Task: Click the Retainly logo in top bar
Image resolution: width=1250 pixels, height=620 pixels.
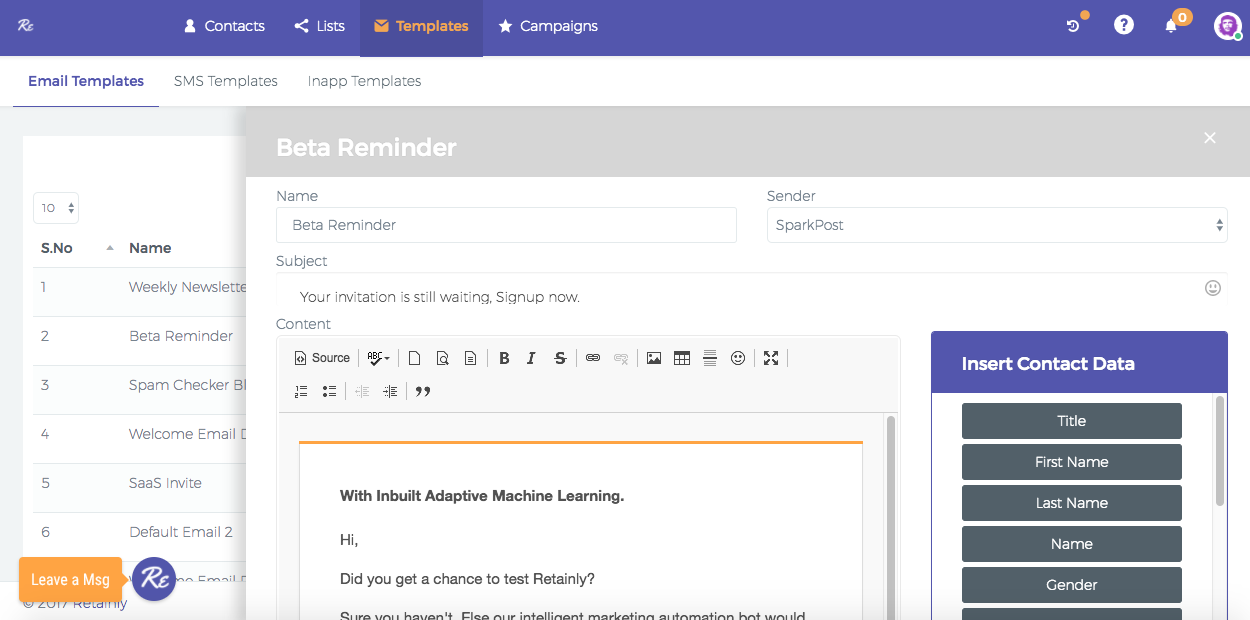Action: 26,26
